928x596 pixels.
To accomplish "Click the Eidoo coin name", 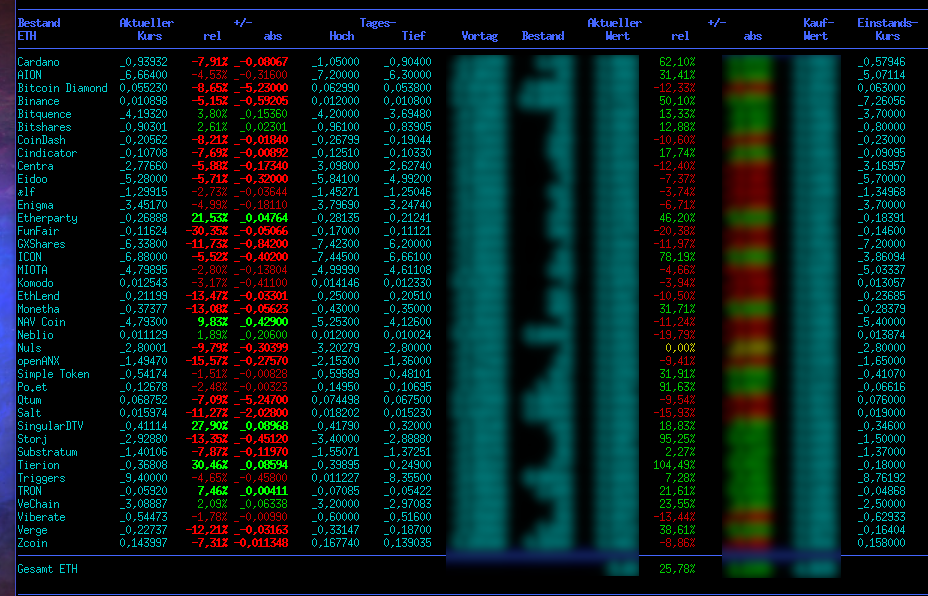I will (x=33, y=179).
